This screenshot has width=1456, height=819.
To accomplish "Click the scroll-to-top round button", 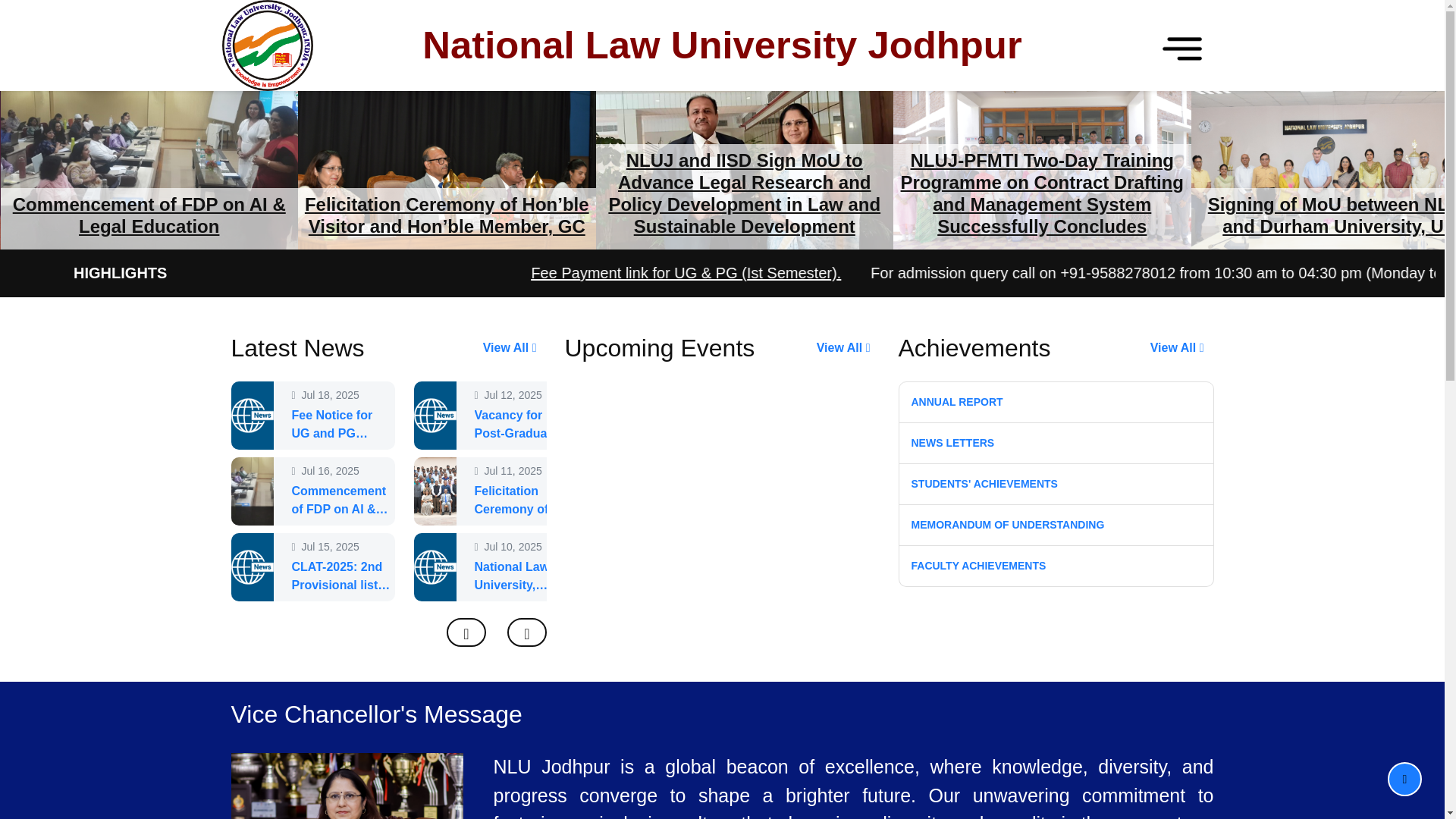I will pyautogui.click(x=1404, y=779).
